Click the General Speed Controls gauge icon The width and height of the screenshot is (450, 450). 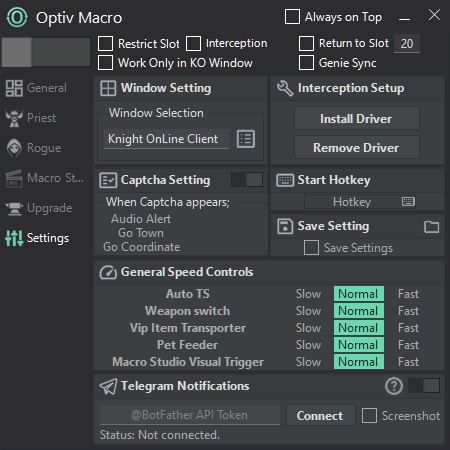point(108,272)
